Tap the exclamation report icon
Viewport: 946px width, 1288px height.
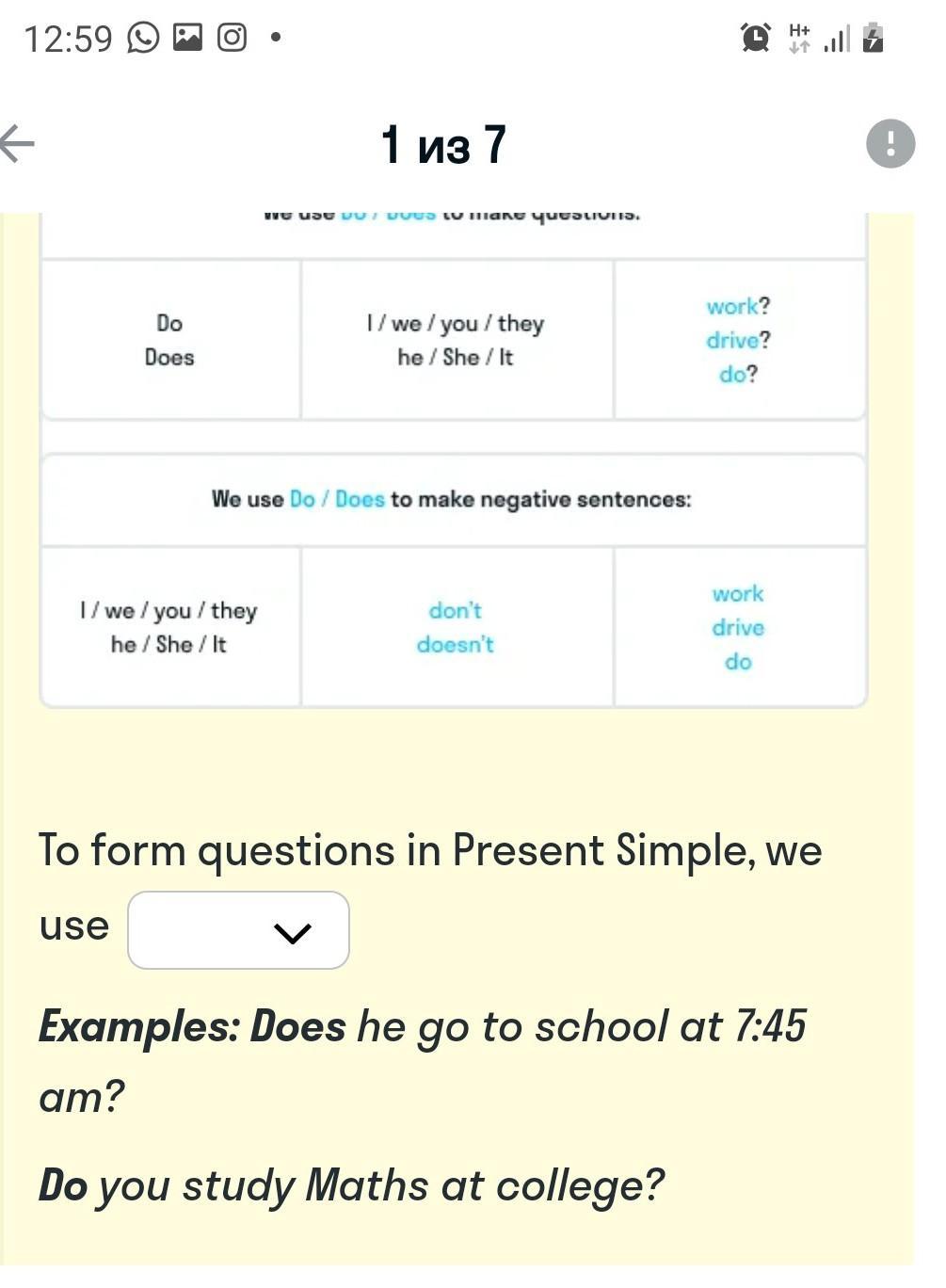click(x=890, y=144)
